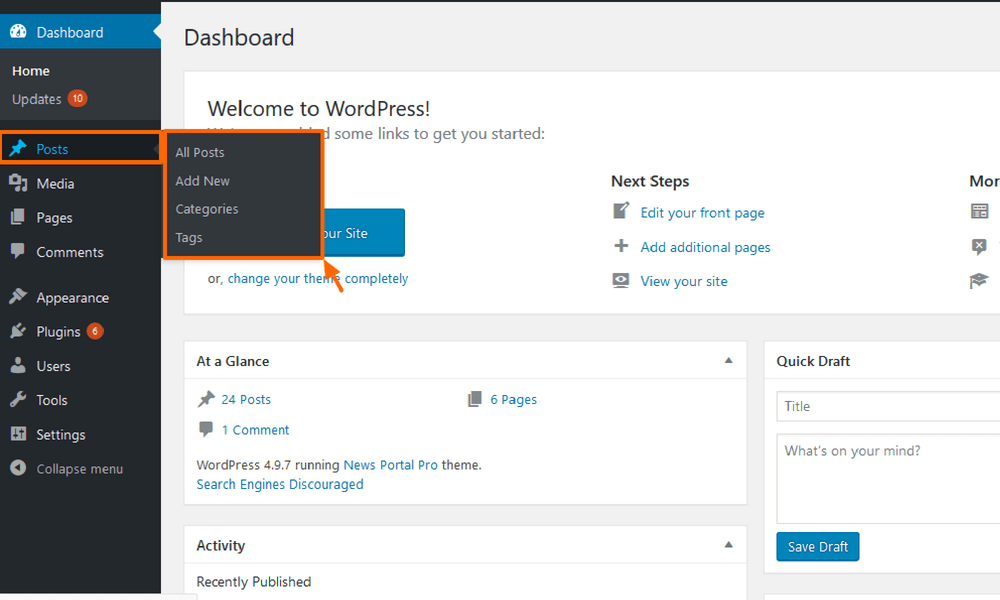Click the Plugins plug icon

pyautogui.click(x=18, y=332)
